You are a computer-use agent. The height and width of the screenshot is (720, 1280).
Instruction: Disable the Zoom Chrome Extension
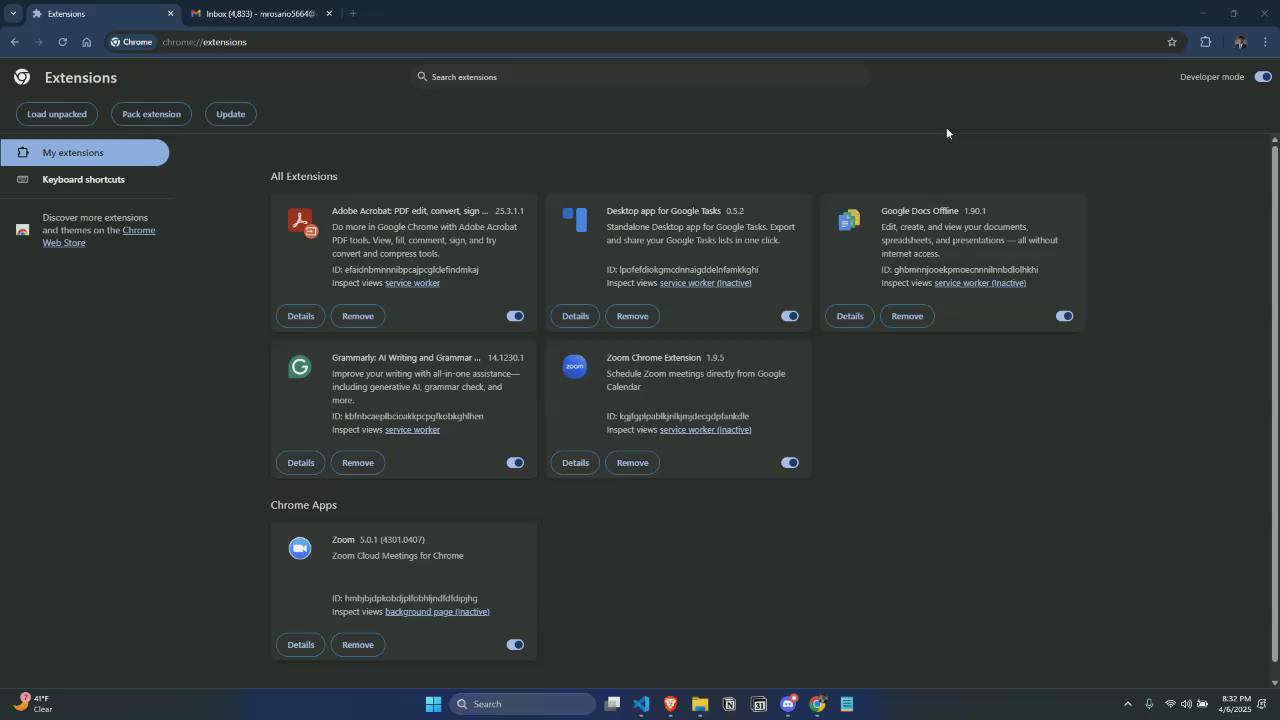(790, 463)
